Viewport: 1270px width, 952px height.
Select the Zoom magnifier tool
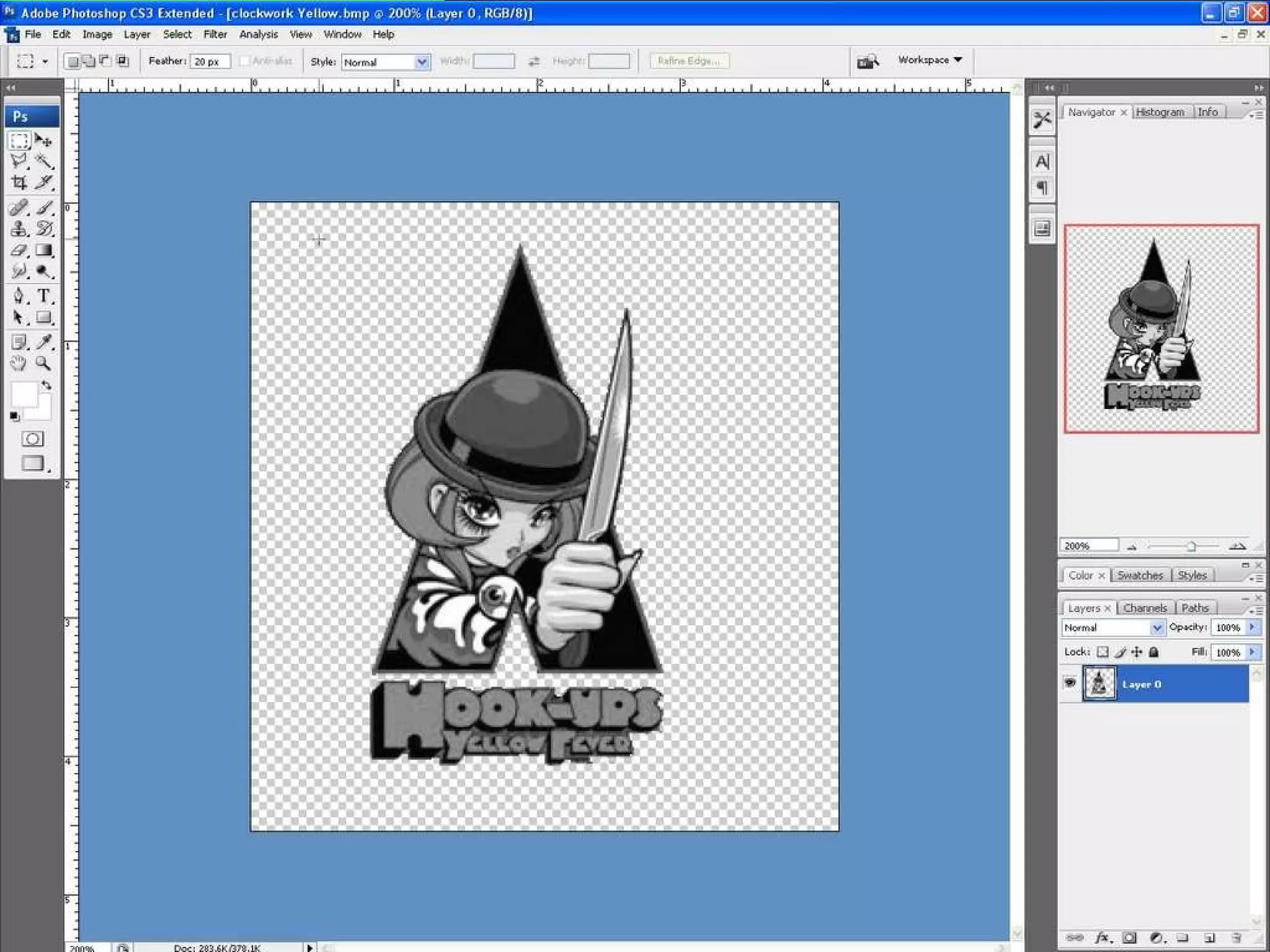(x=43, y=363)
